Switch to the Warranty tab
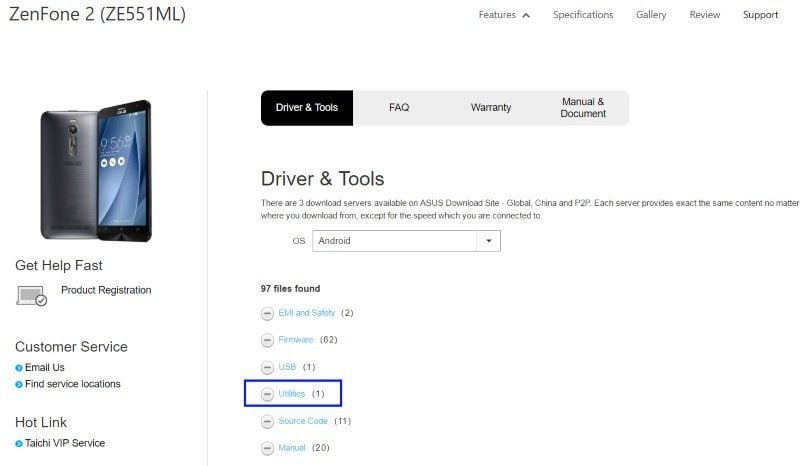This screenshot has width=800, height=466. 491,108
